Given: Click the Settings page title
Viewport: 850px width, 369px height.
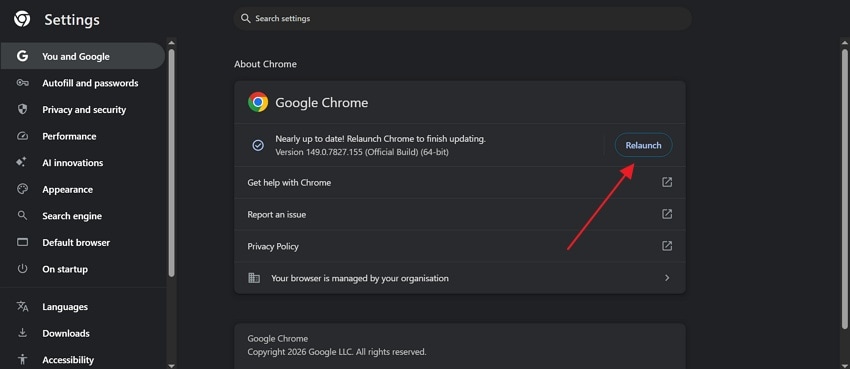Looking at the screenshot, I should [x=72, y=20].
